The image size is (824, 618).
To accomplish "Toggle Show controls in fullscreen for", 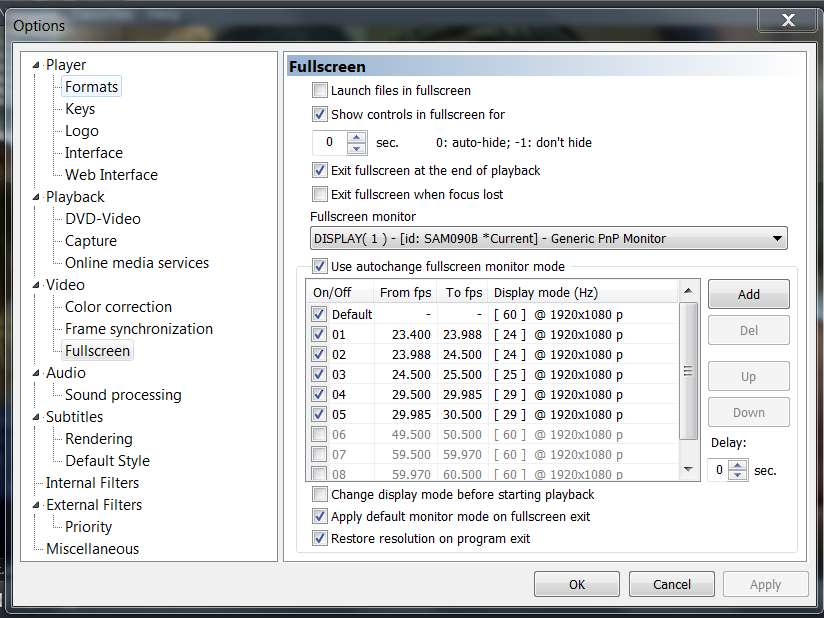I will [320, 114].
